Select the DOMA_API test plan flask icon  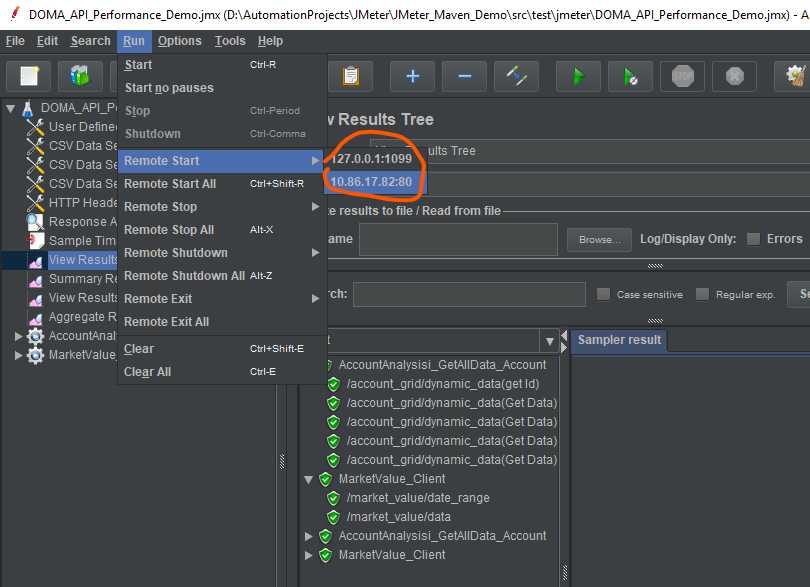tap(28, 109)
